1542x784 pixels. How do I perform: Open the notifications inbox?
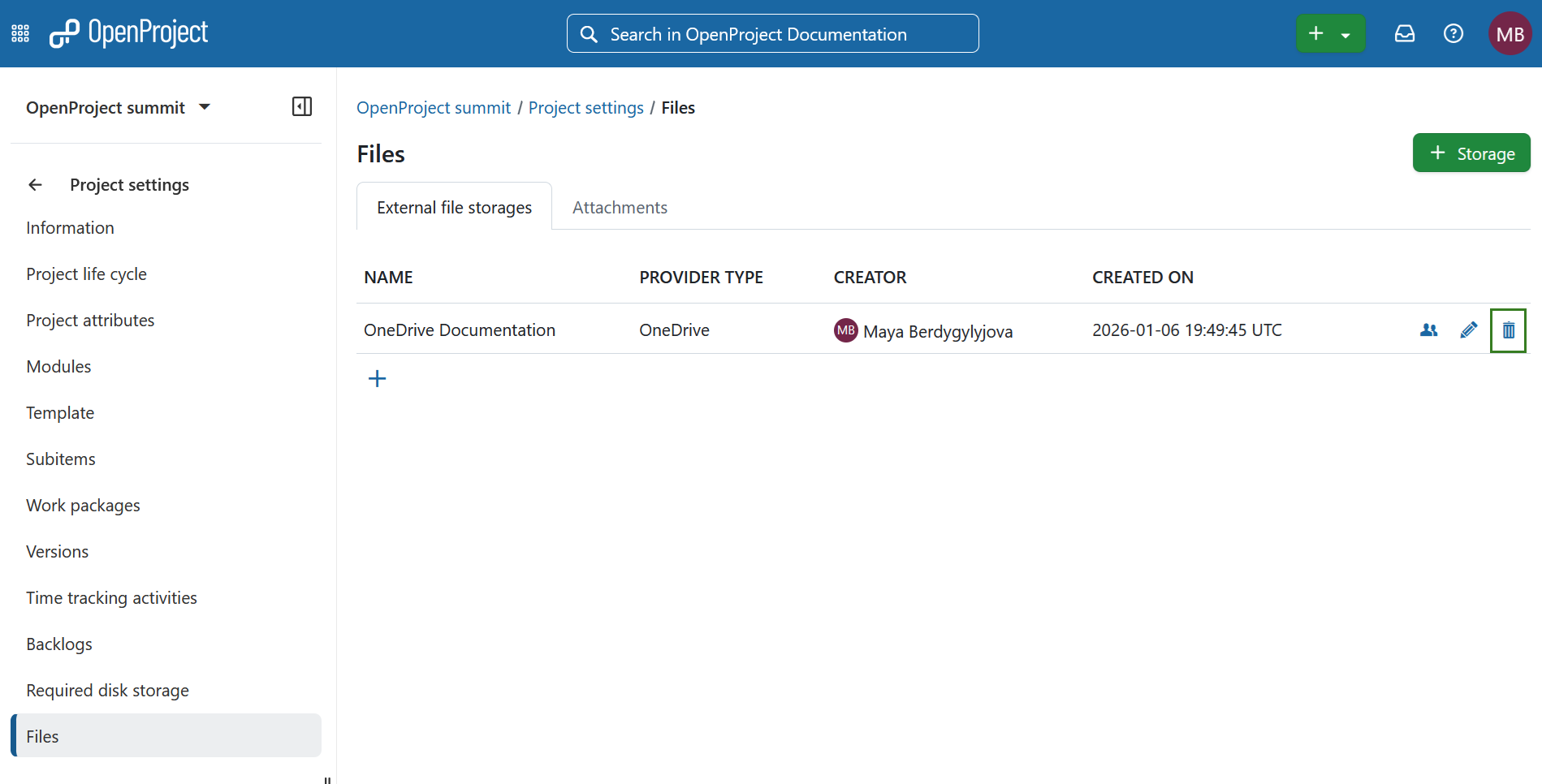(1404, 33)
